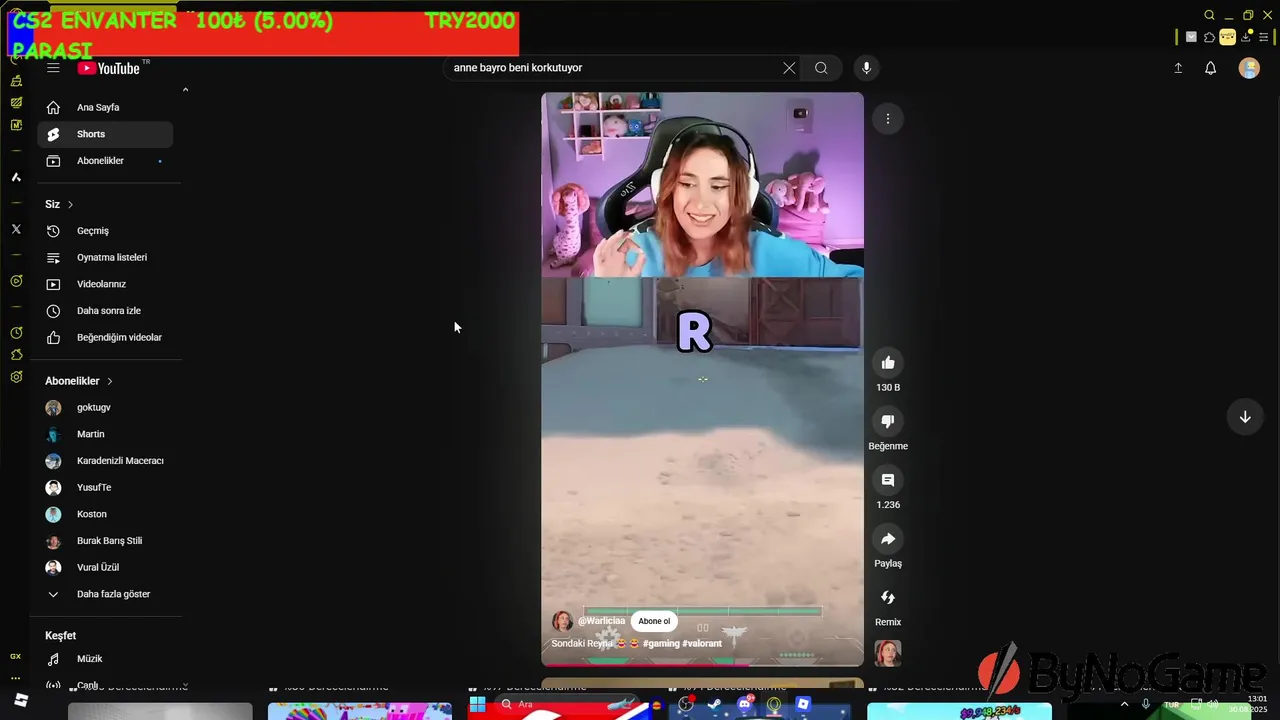Click the yellow extension icon in toolbar
This screenshot has width=1280, height=720.
click(x=1227, y=37)
